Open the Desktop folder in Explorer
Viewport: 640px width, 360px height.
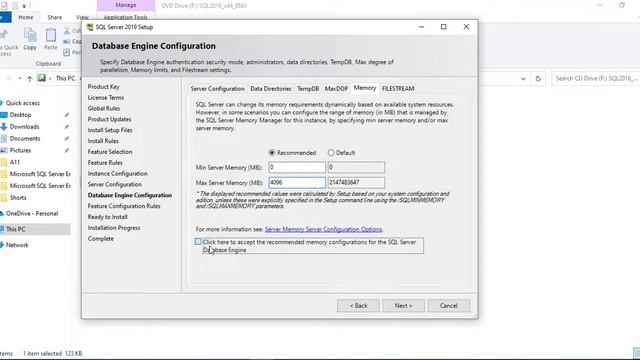point(20,115)
